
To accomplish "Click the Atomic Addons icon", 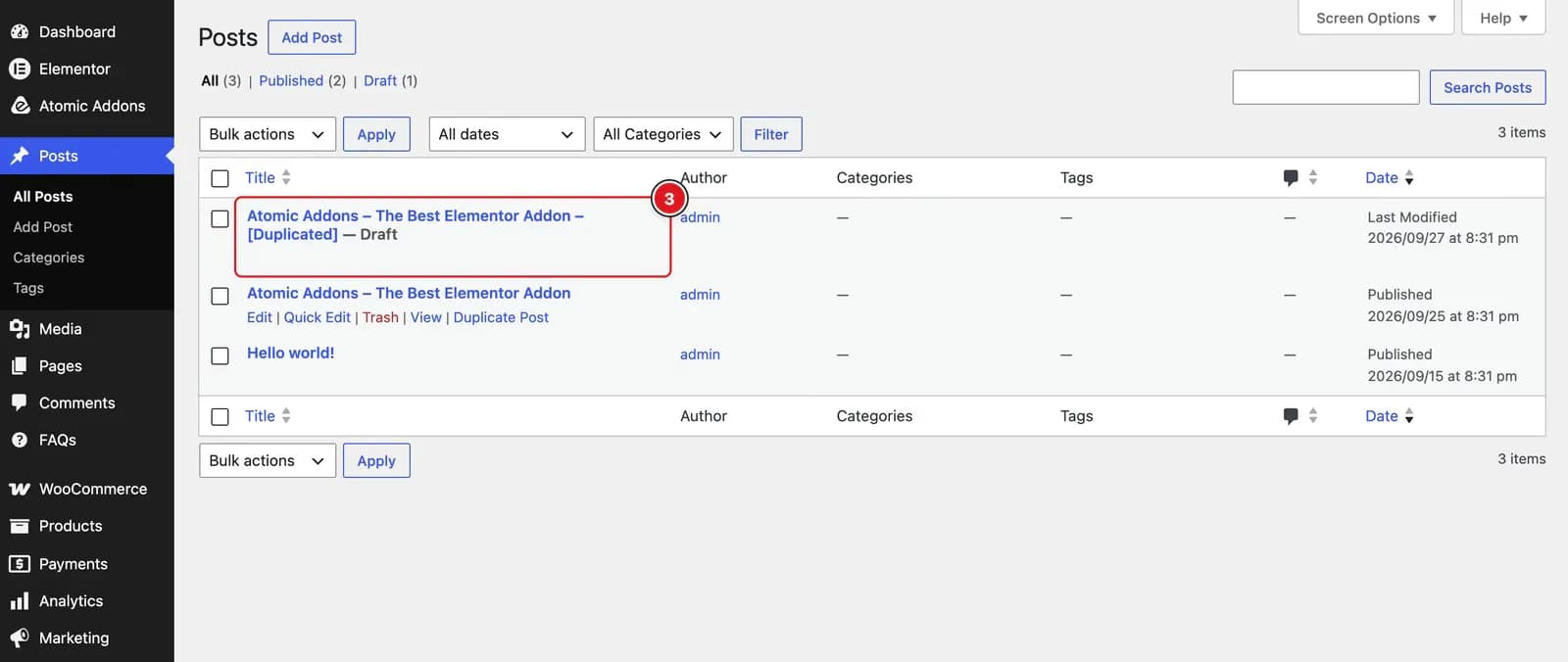I will click(20, 106).
